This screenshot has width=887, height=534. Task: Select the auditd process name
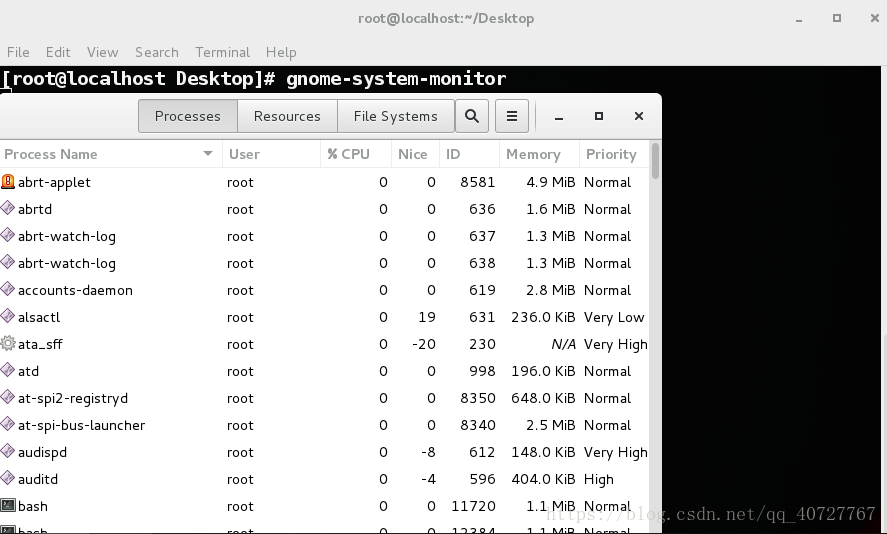[x=38, y=479]
